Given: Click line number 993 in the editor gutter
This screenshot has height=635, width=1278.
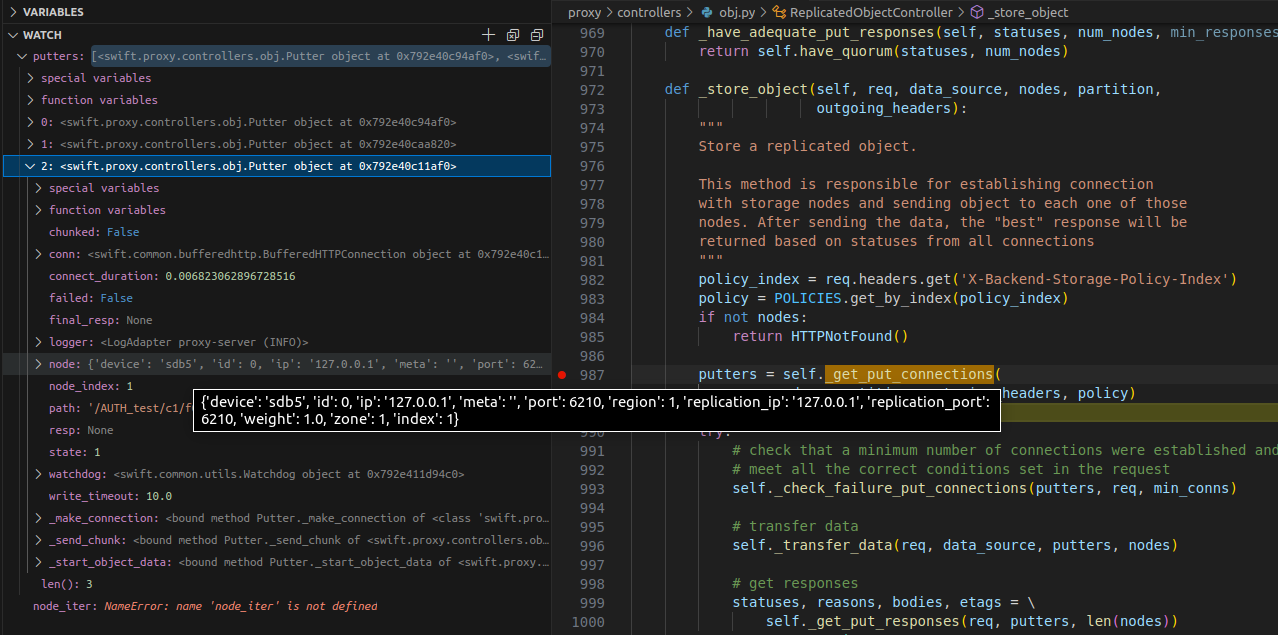Looking at the screenshot, I should tap(591, 489).
